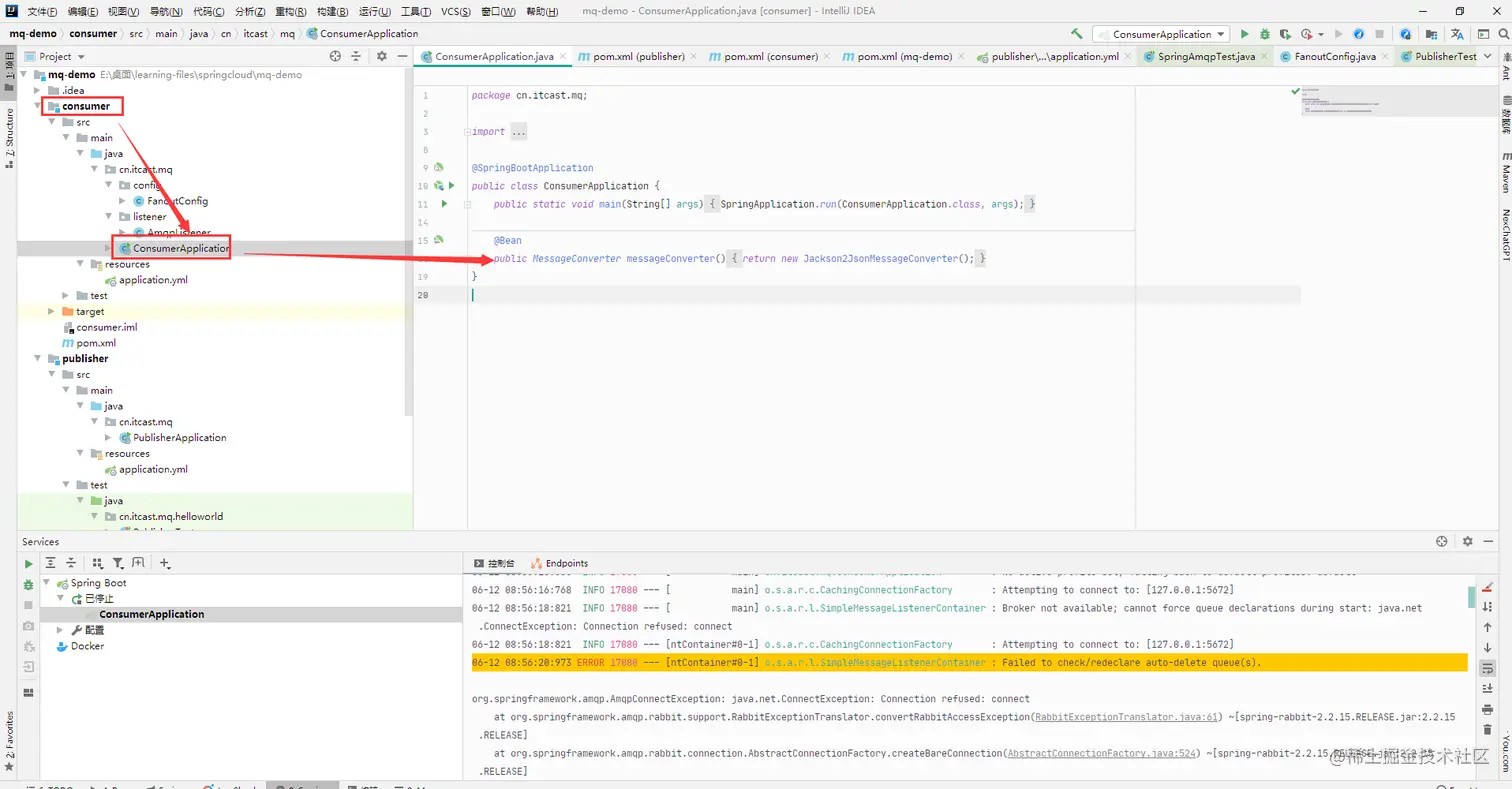The width and height of the screenshot is (1512, 789).
Task: Start debugging with the bug icon
Action: 1265,34
